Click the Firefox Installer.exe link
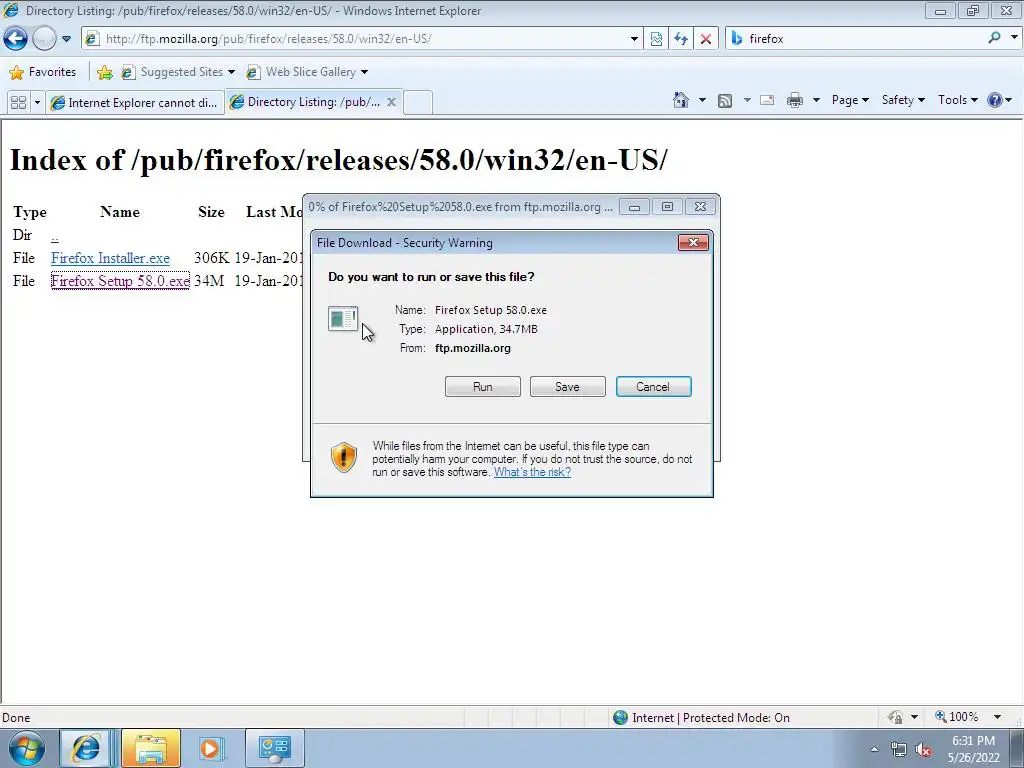 [x=110, y=258]
